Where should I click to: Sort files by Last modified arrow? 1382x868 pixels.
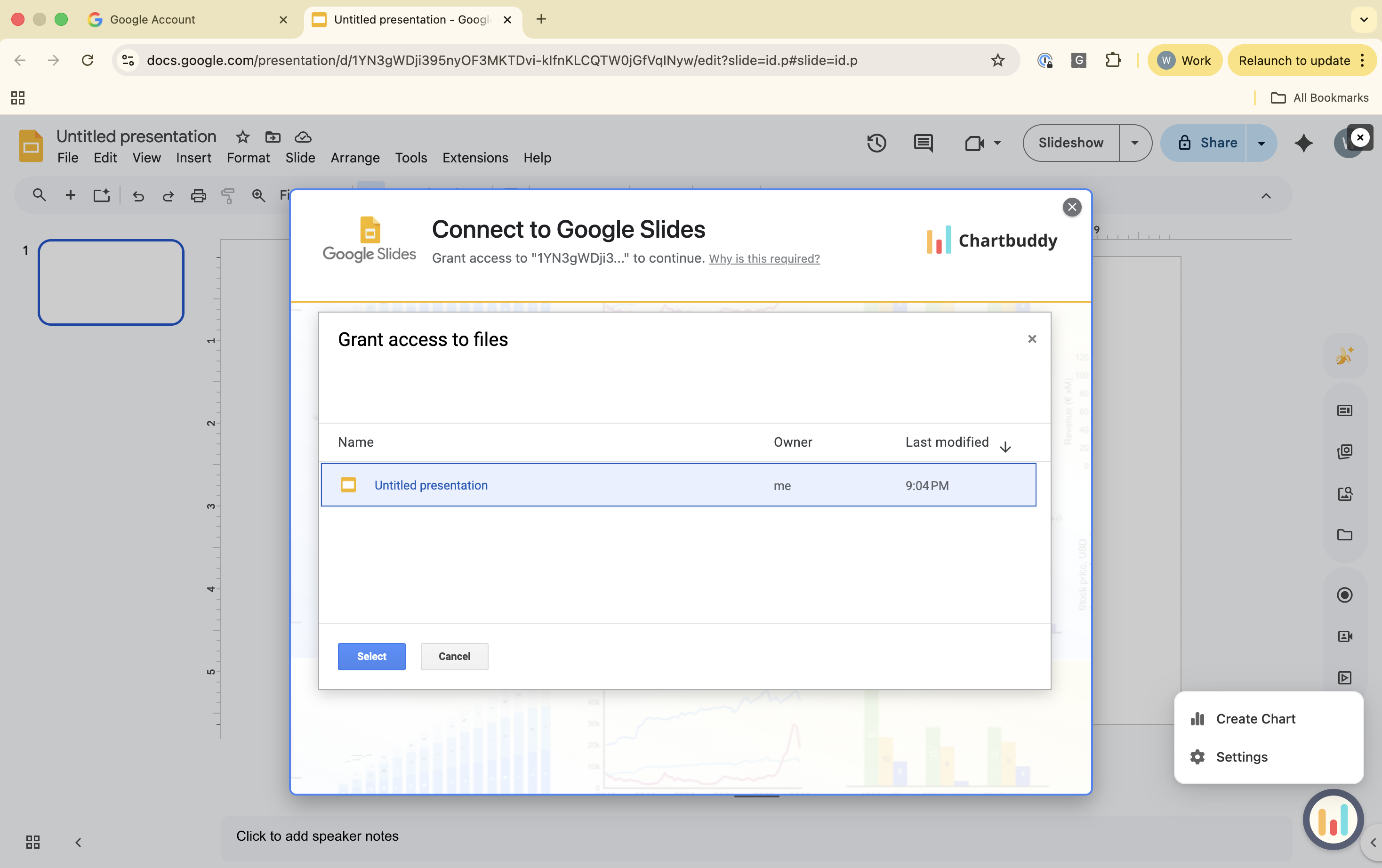pyautogui.click(x=1005, y=446)
